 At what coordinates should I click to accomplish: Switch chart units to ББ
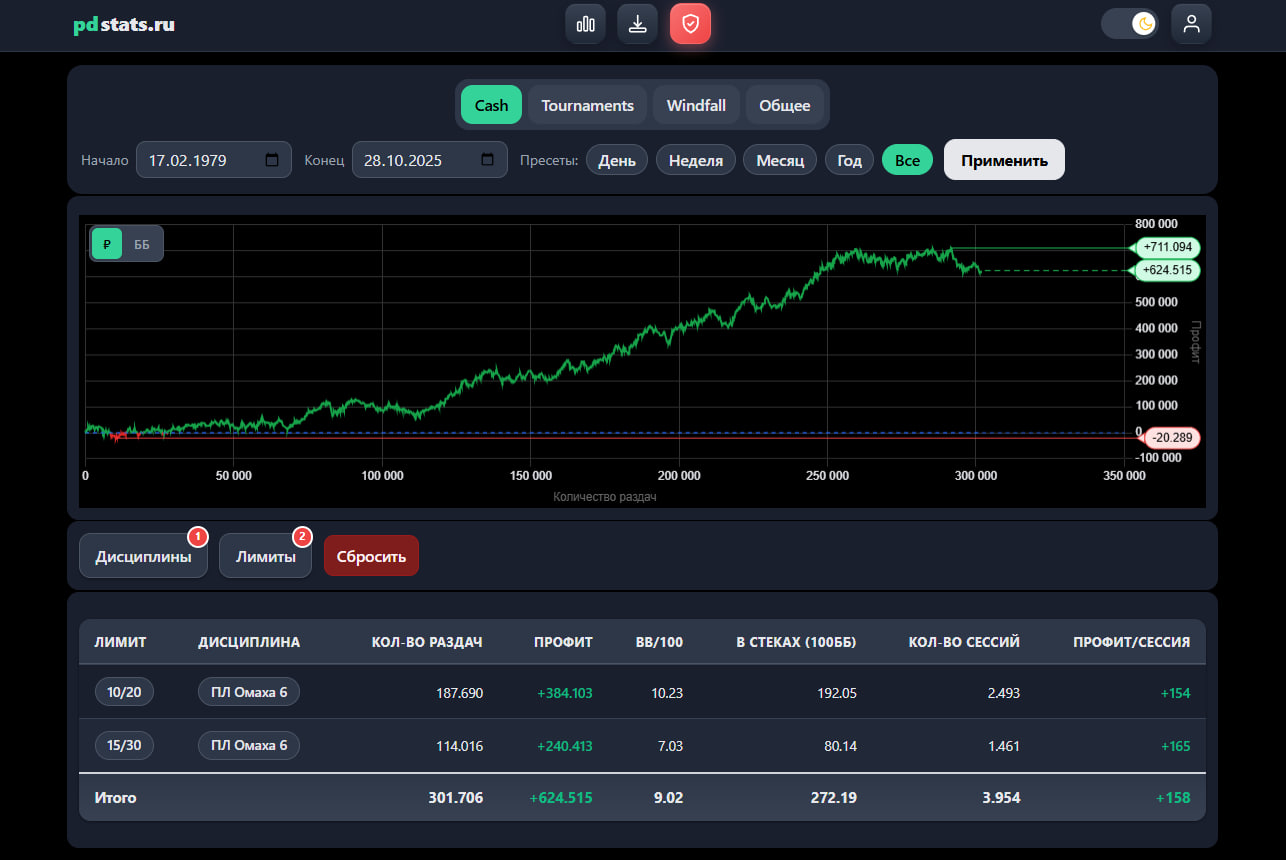[x=142, y=244]
